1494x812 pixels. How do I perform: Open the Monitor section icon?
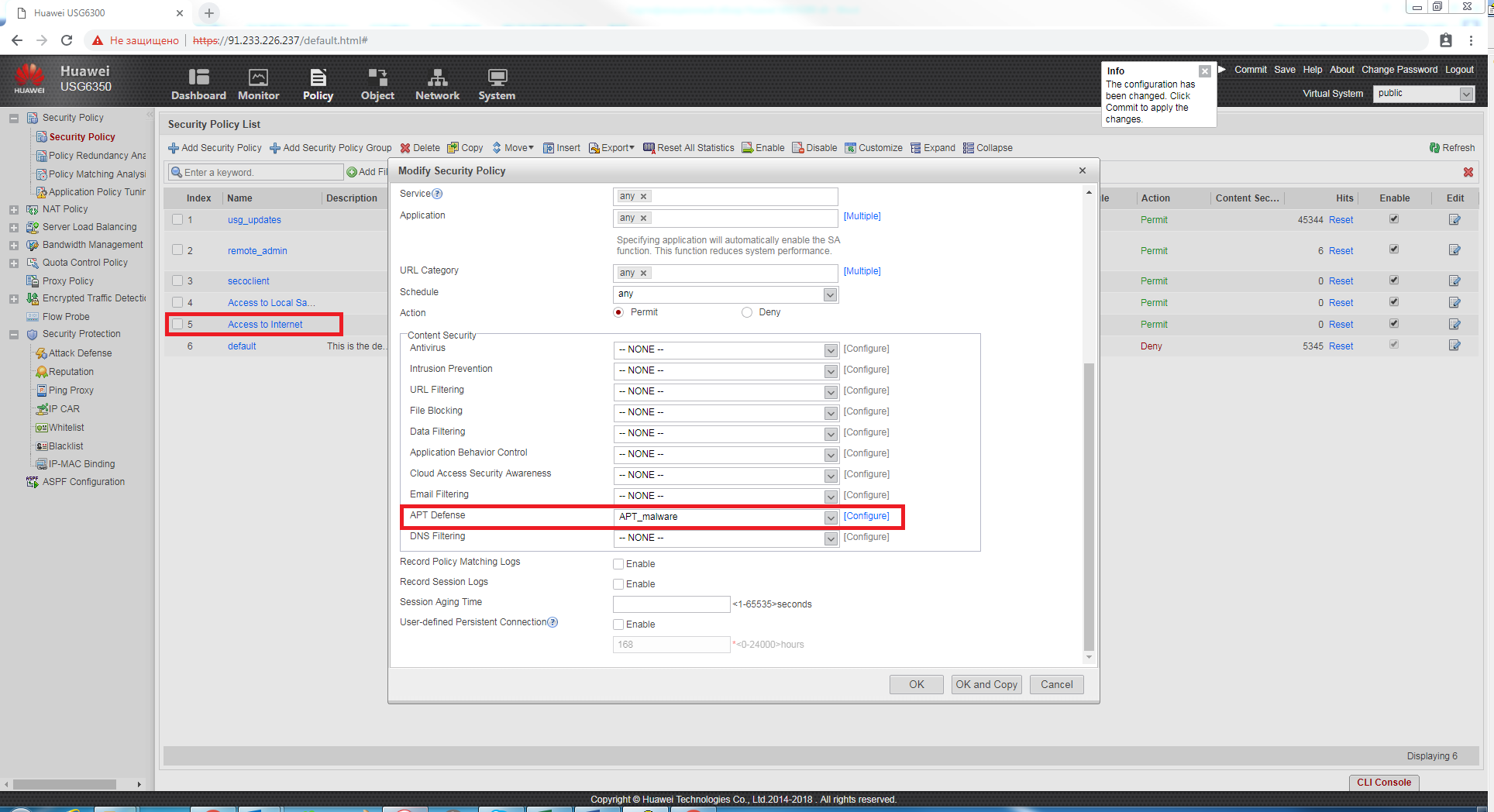(x=258, y=77)
